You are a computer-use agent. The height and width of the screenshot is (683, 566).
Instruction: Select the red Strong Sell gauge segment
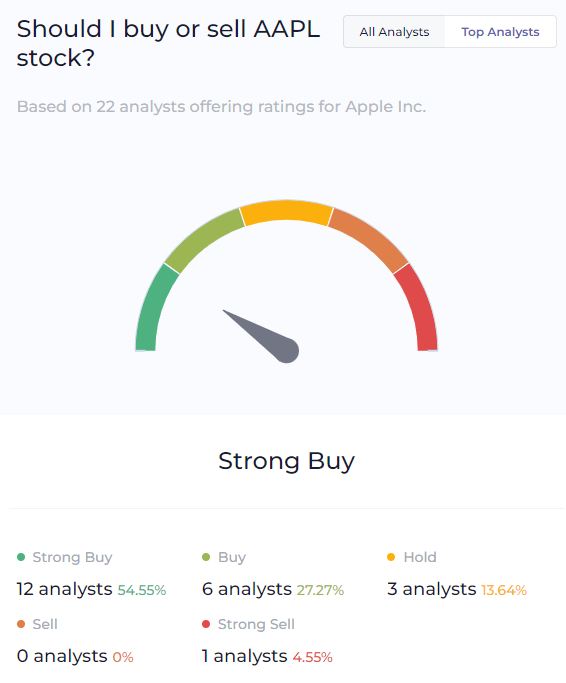point(419,309)
